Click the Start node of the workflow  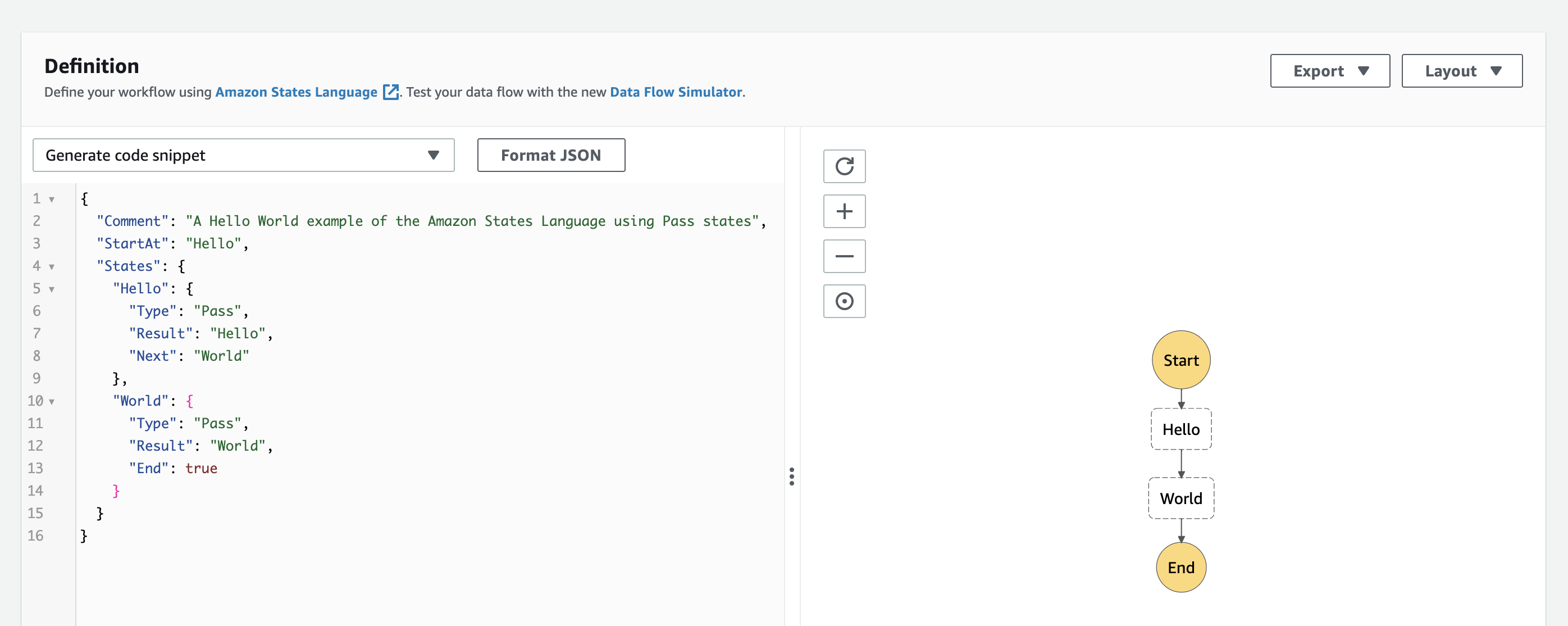1181,359
